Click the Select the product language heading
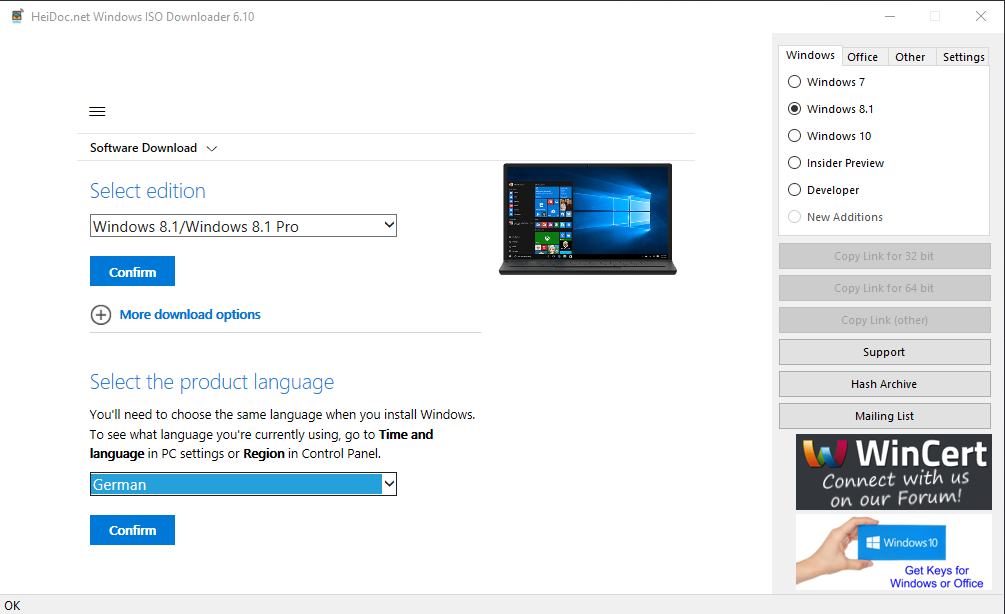 212,382
